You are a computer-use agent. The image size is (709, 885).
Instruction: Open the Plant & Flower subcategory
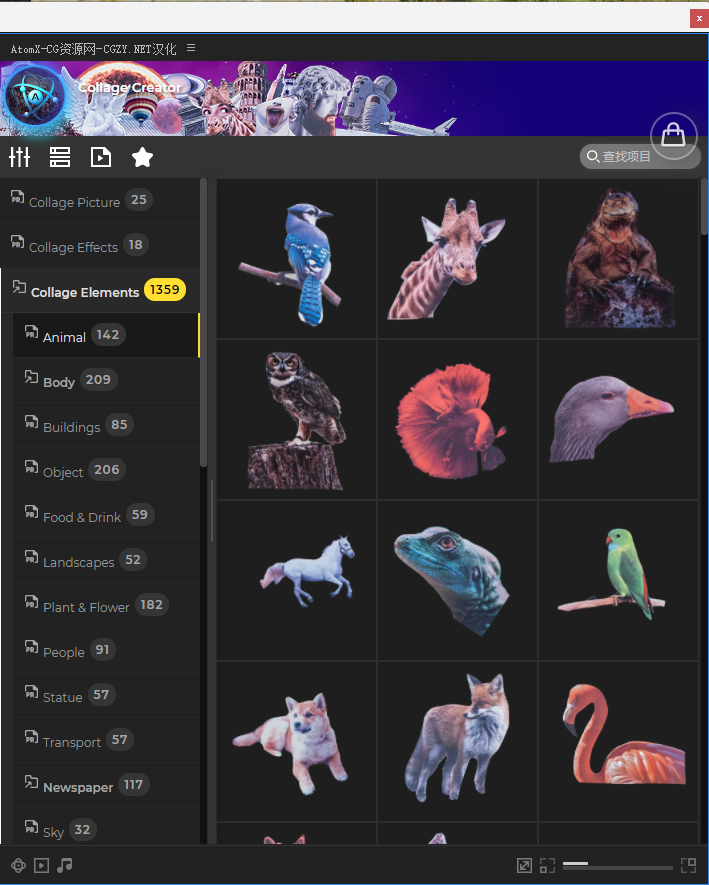pyautogui.click(x=106, y=606)
